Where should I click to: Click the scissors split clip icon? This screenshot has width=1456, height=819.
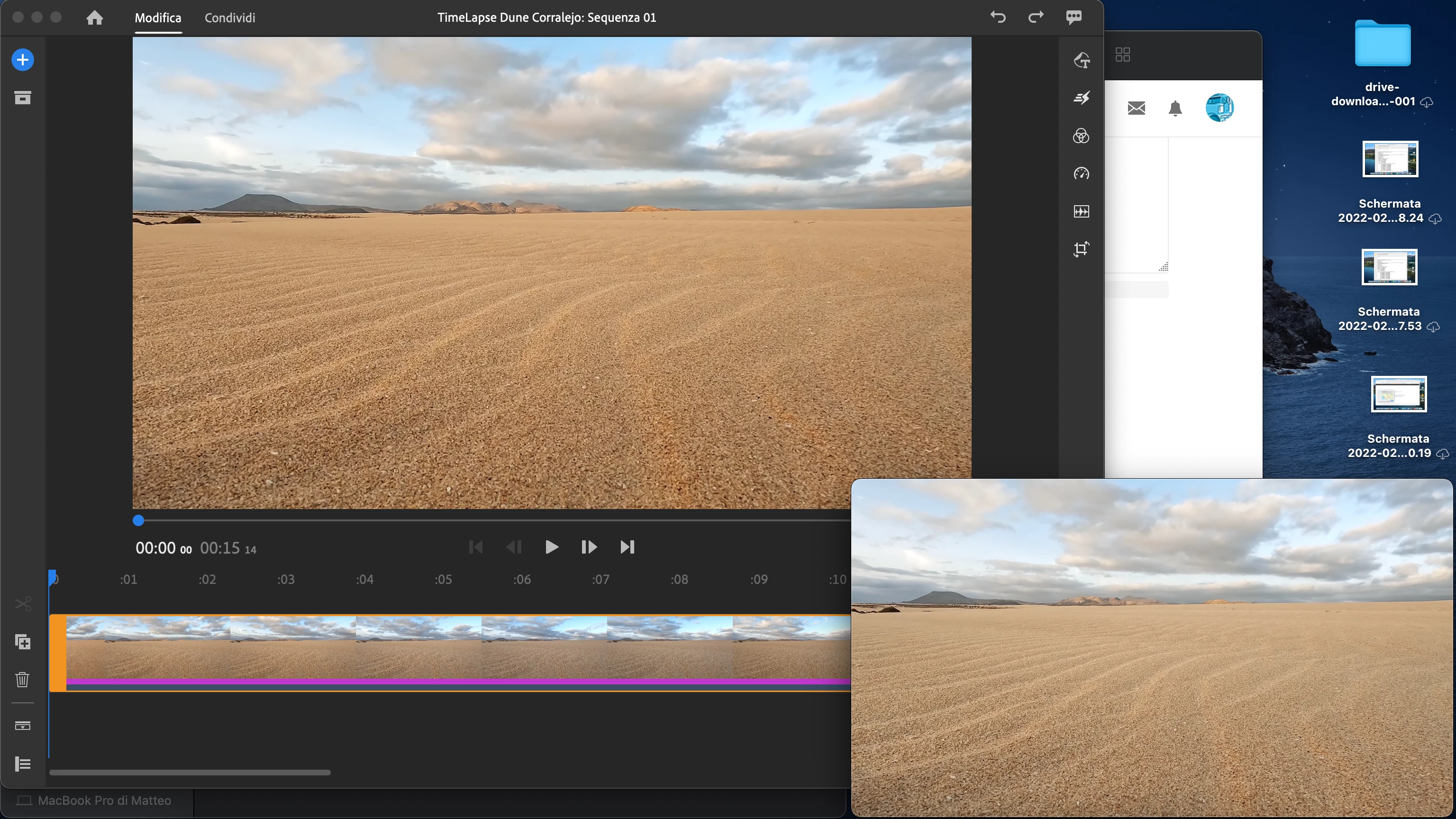coord(23,604)
